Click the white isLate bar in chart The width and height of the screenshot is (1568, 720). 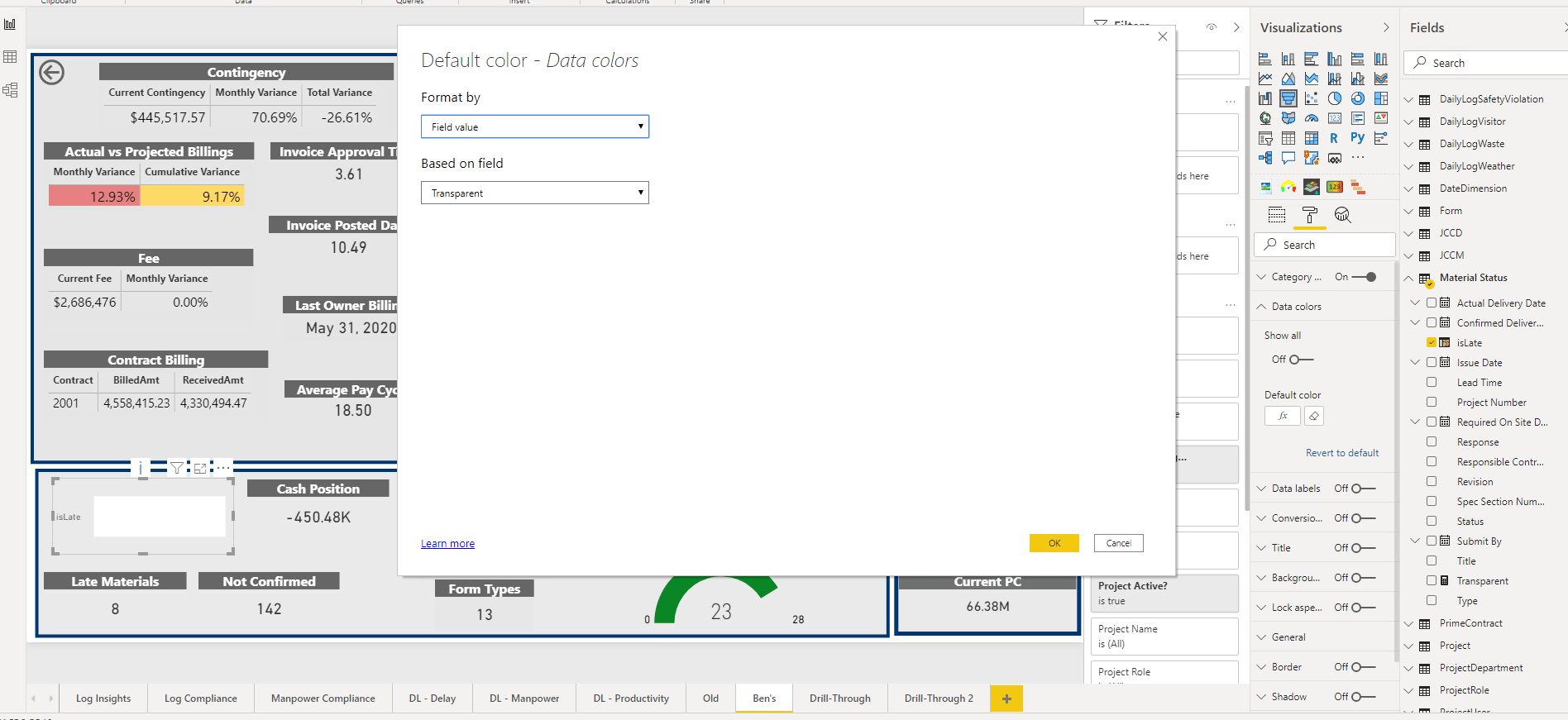pyautogui.click(x=160, y=517)
